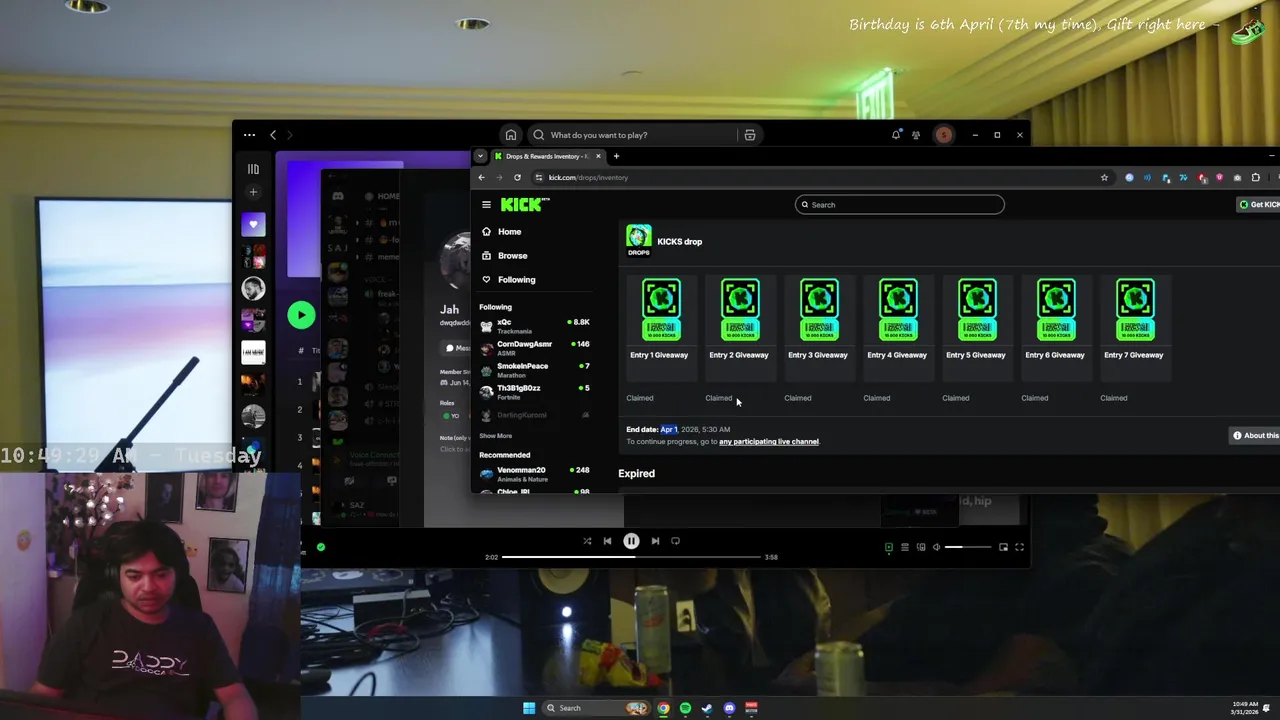Open Spotify three-dots menu

coord(249,135)
